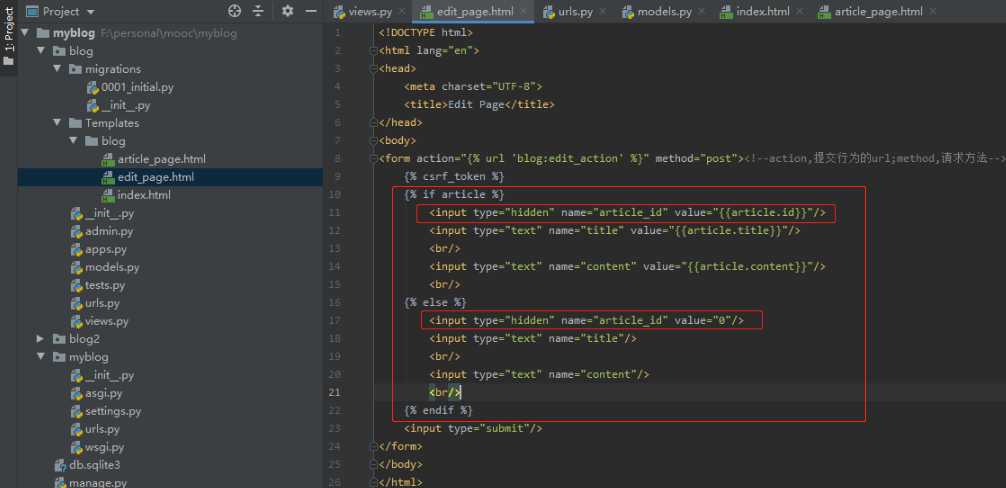1006x488 pixels.
Task: Click the collapse-all icon in Project toolbar
Action: pos(258,11)
